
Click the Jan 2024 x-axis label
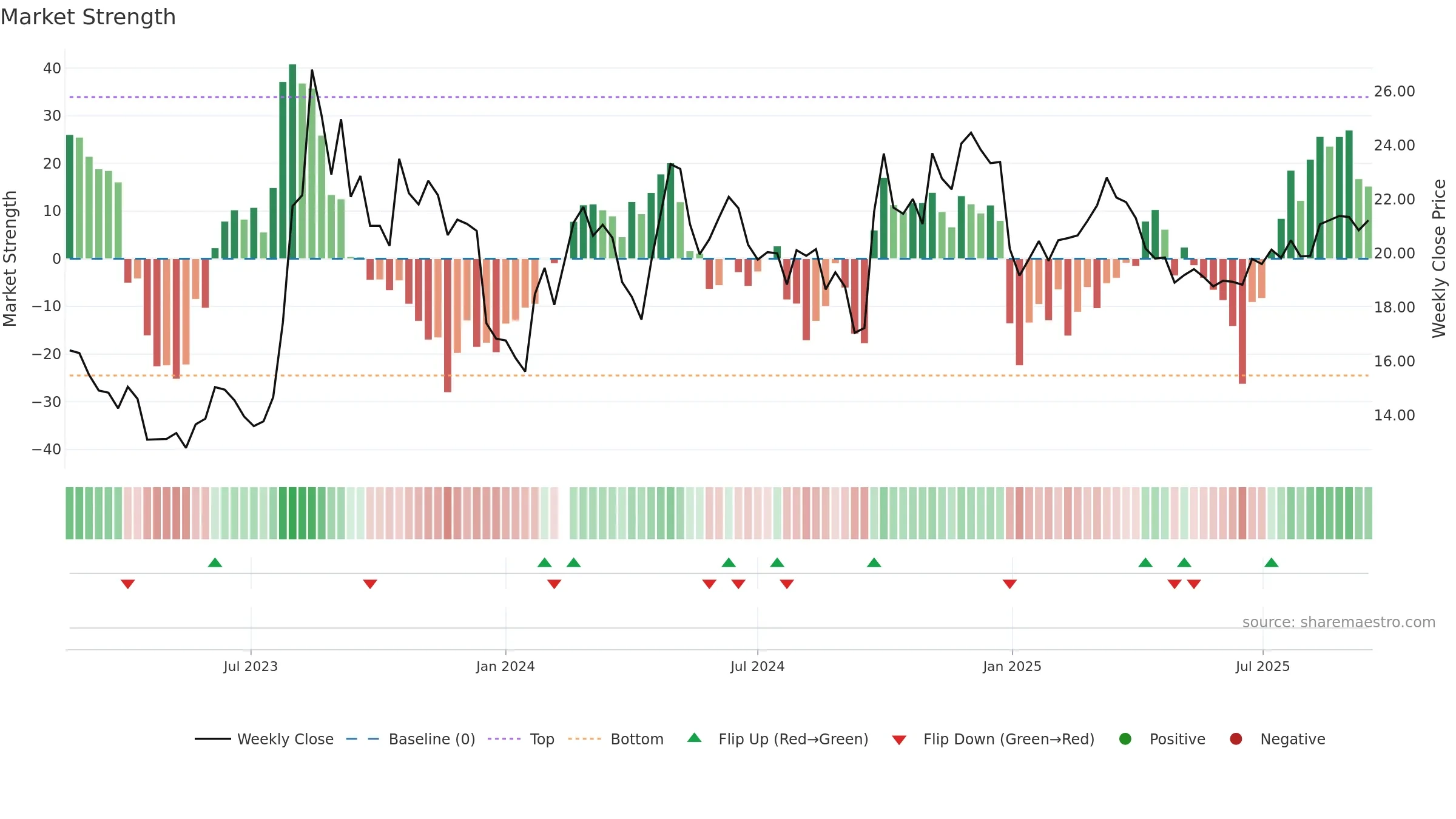(x=505, y=666)
